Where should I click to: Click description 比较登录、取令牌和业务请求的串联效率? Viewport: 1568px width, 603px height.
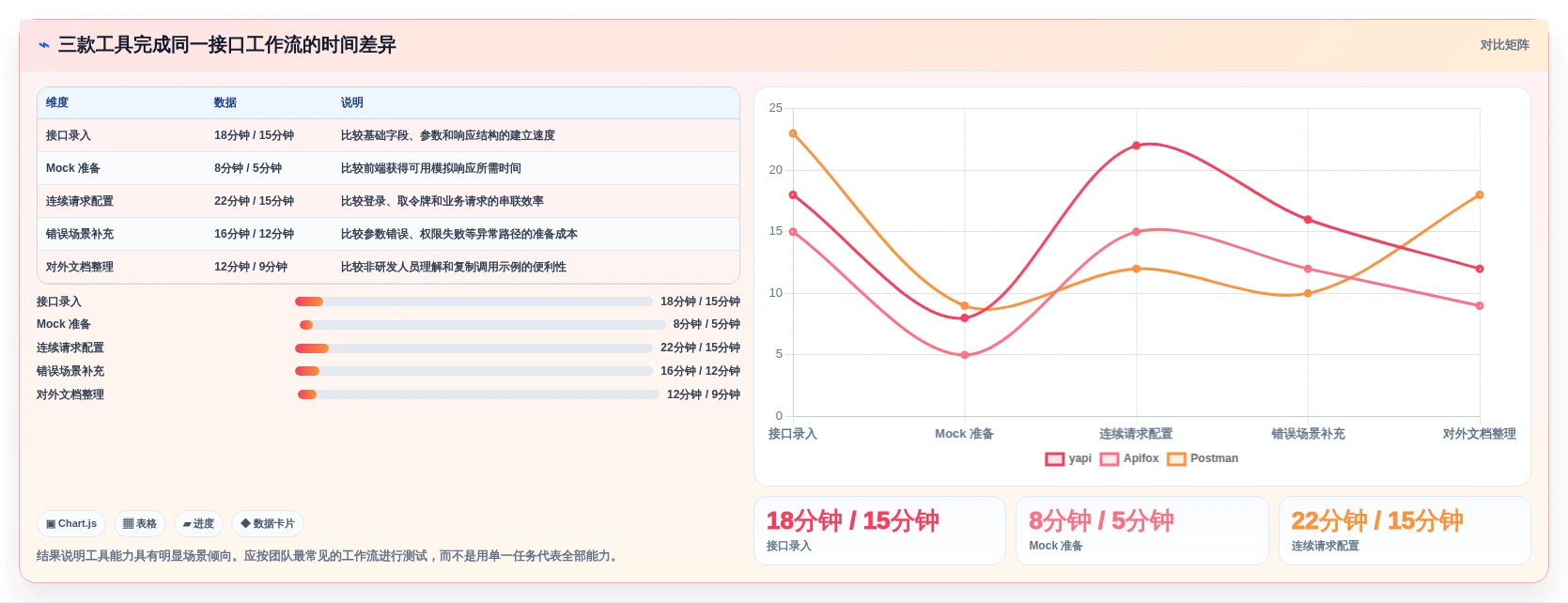pos(442,201)
